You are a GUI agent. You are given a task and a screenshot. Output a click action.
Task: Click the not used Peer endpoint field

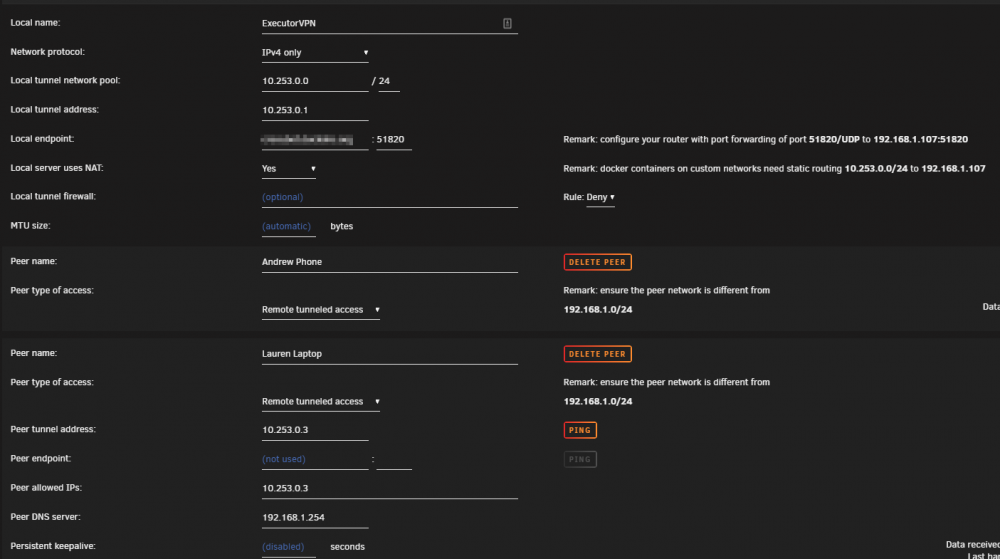pyautogui.click(x=315, y=459)
